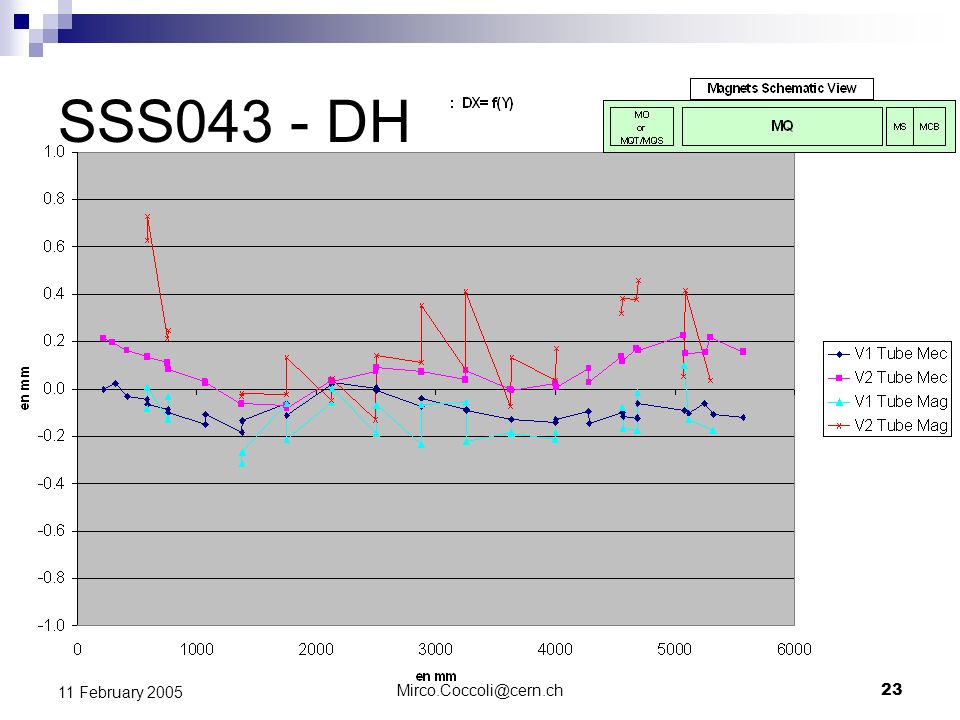
Task: Select the MCB block in the schematic
Action: point(929,127)
